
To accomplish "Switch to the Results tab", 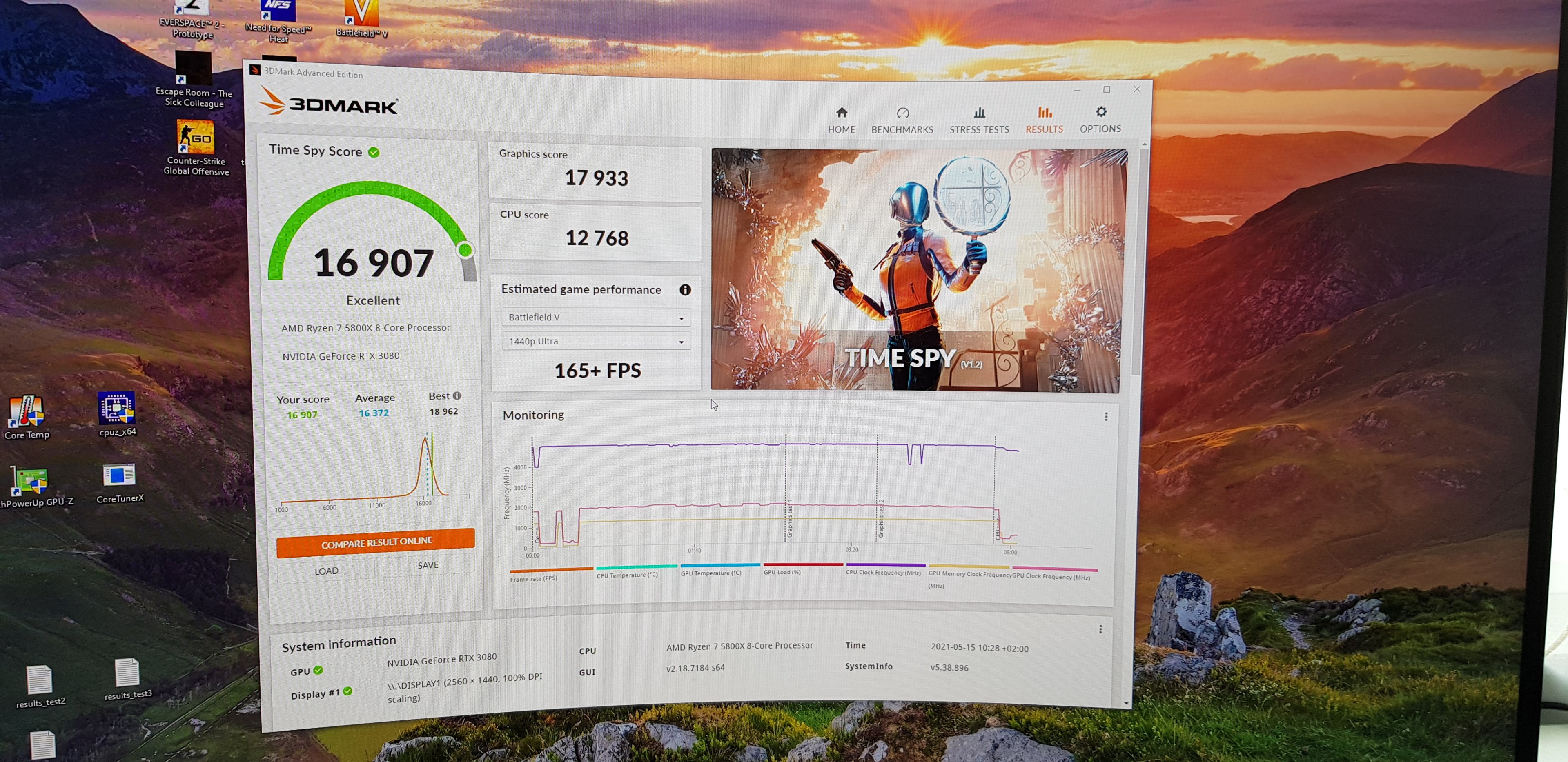I will pyautogui.click(x=1044, y=119).
